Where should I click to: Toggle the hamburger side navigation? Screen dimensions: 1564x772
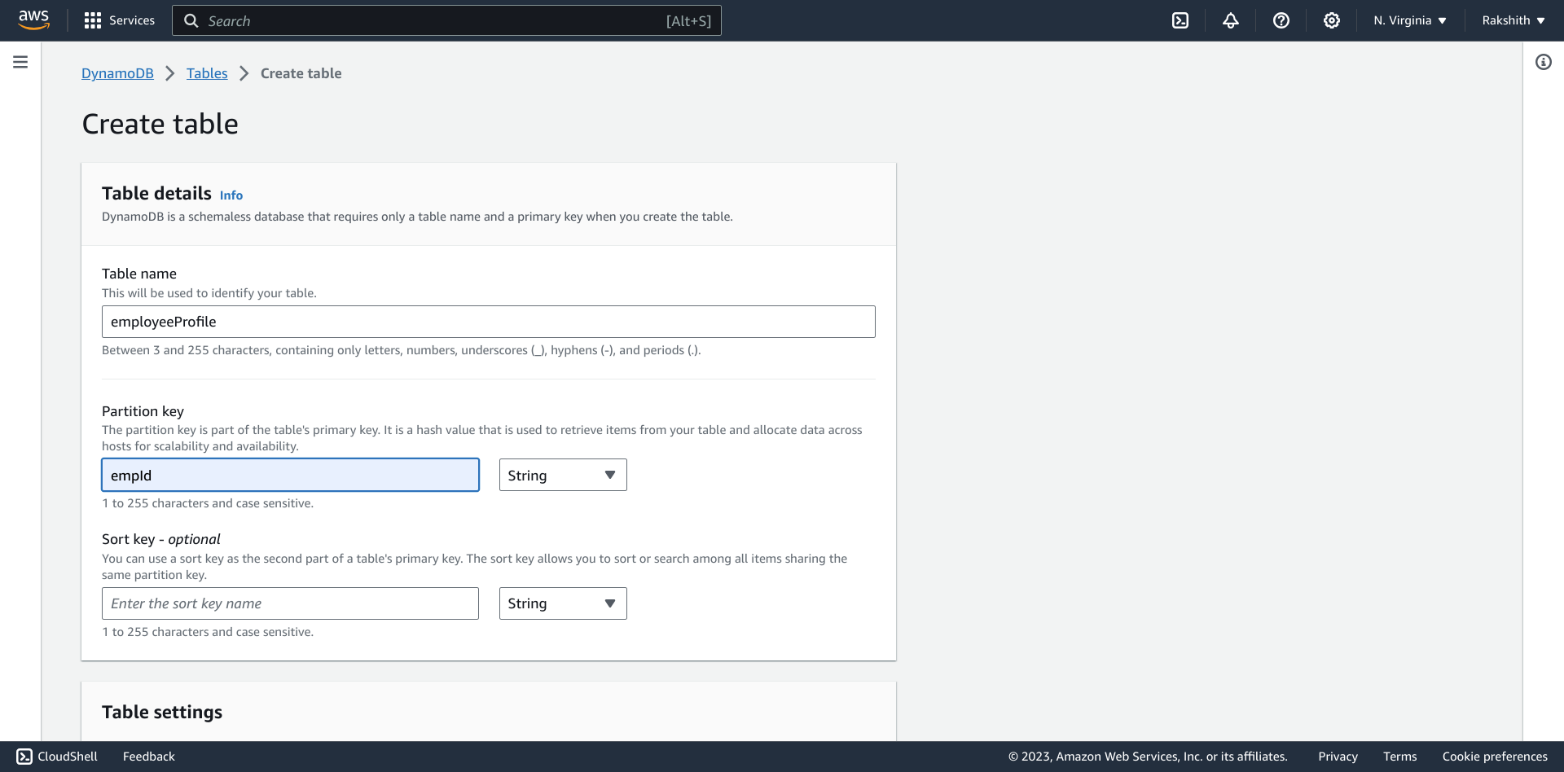[x=20, y=62]
